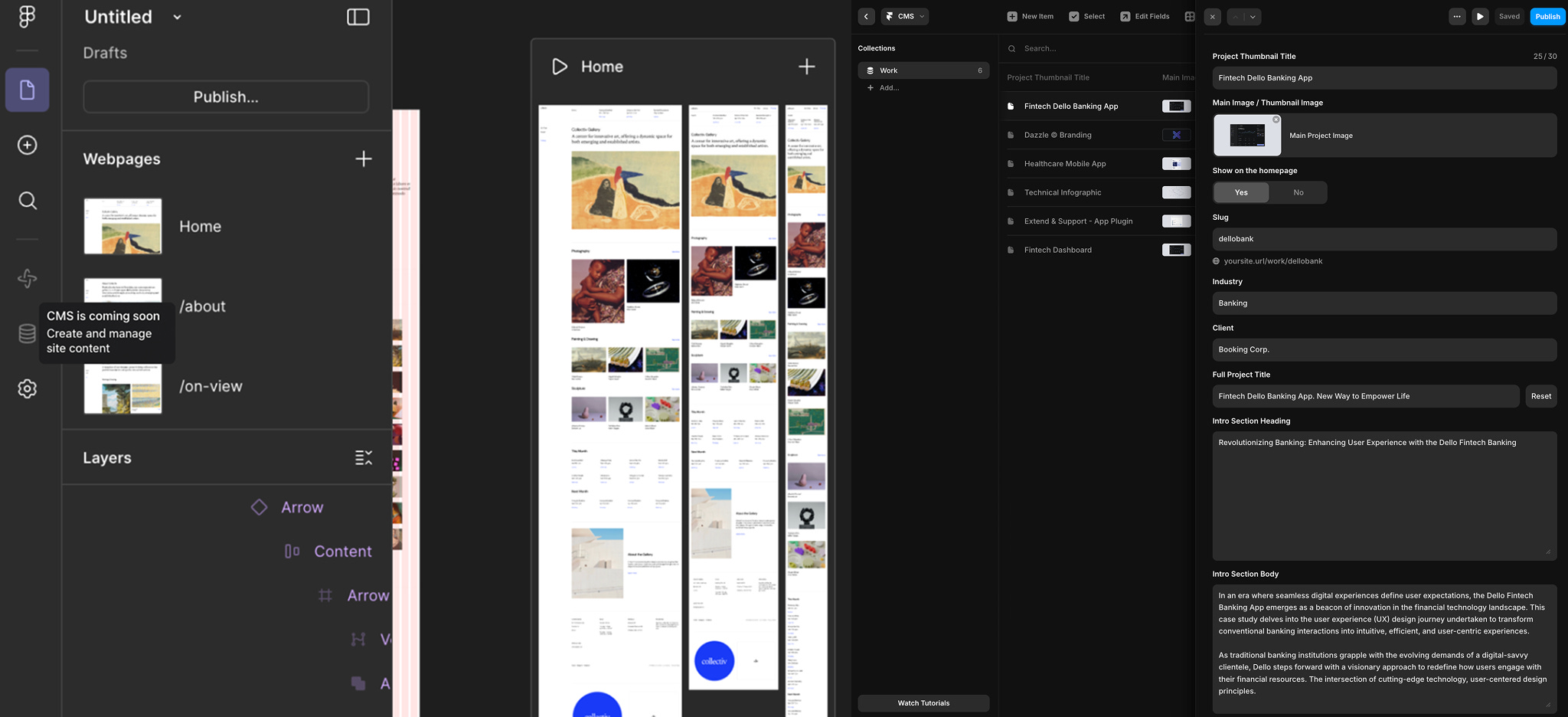This screenshot has width=1568, height=717.
Task: Go back with left chevron in CMS toolbar
Action: [866, 16]
